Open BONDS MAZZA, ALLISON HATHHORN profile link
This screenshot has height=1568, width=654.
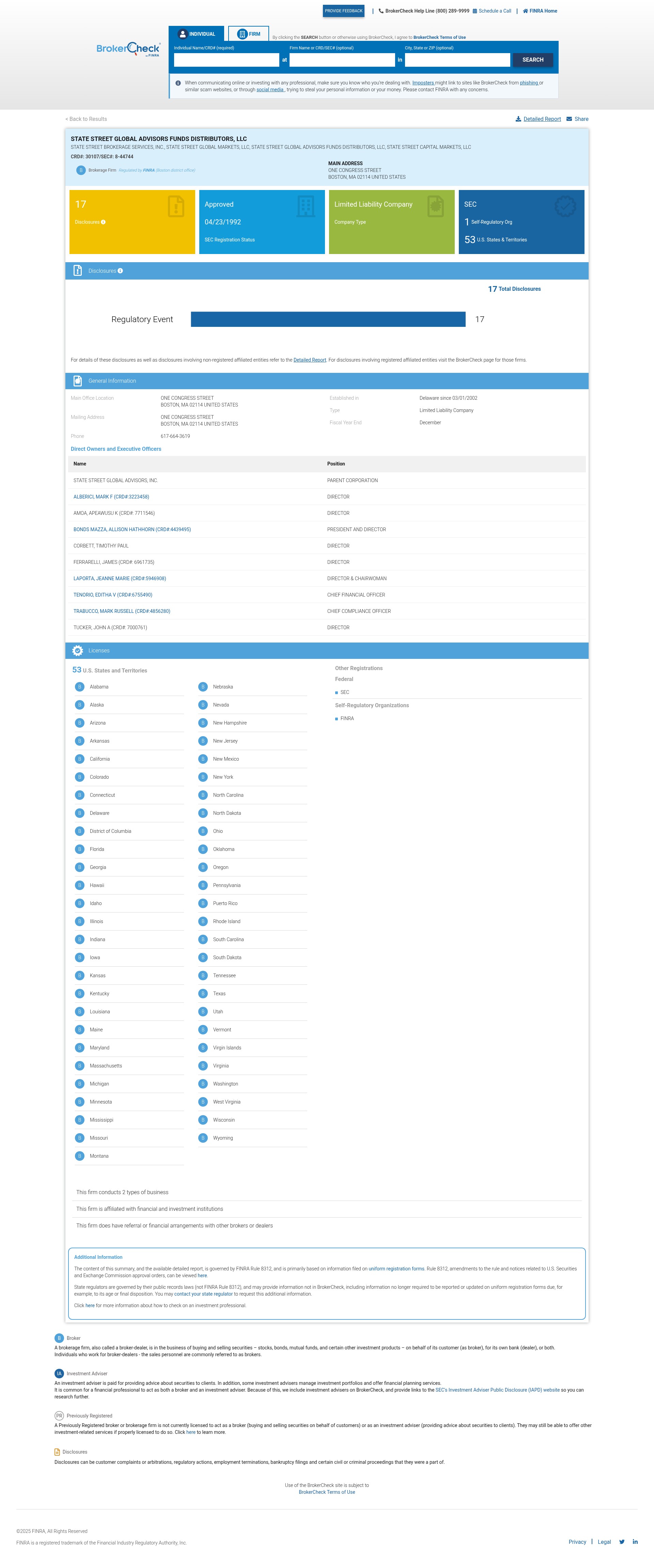[x=132, y=529]
